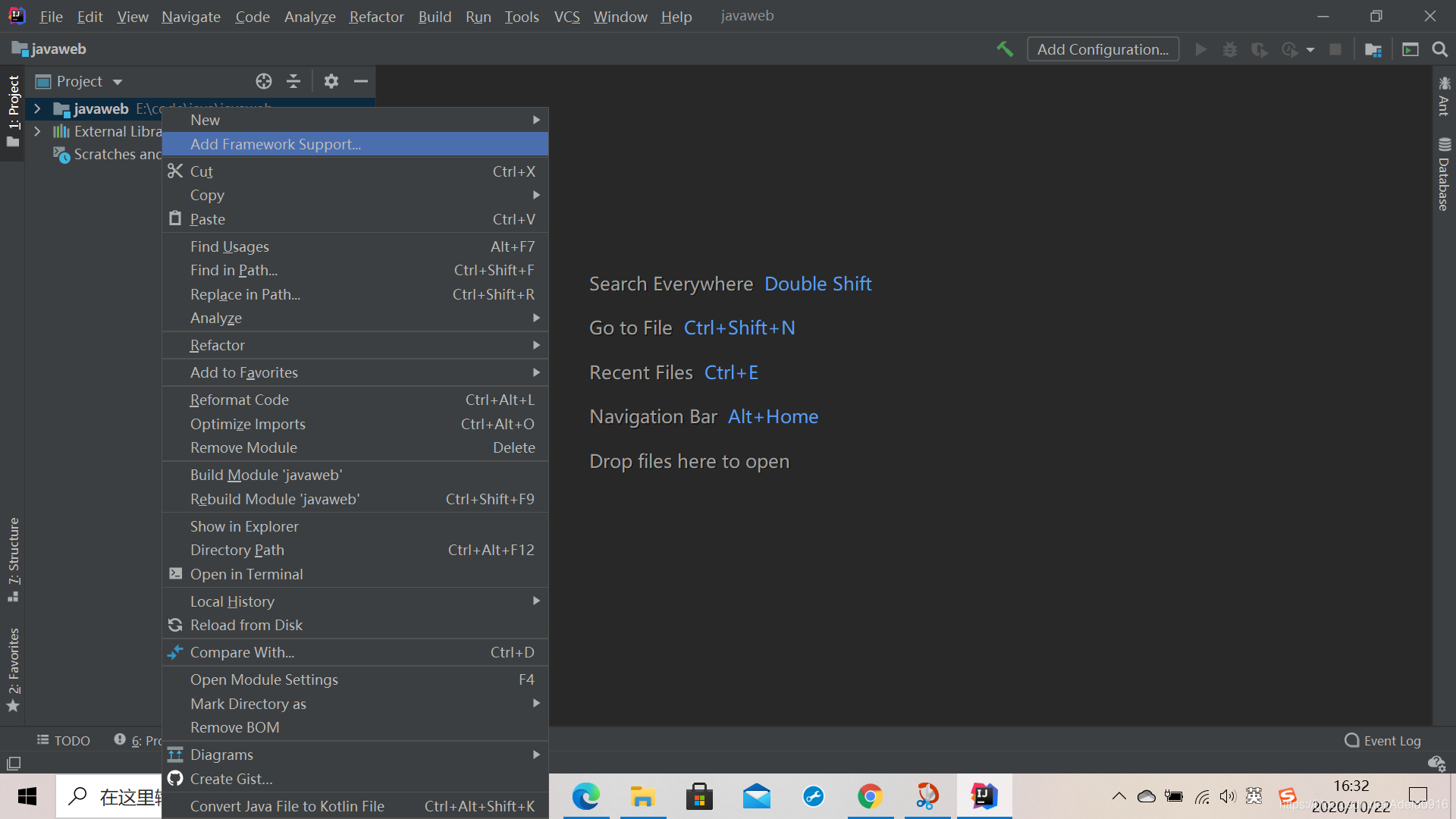Toggle the tool window bars icon in status bar

click(14, 764)
